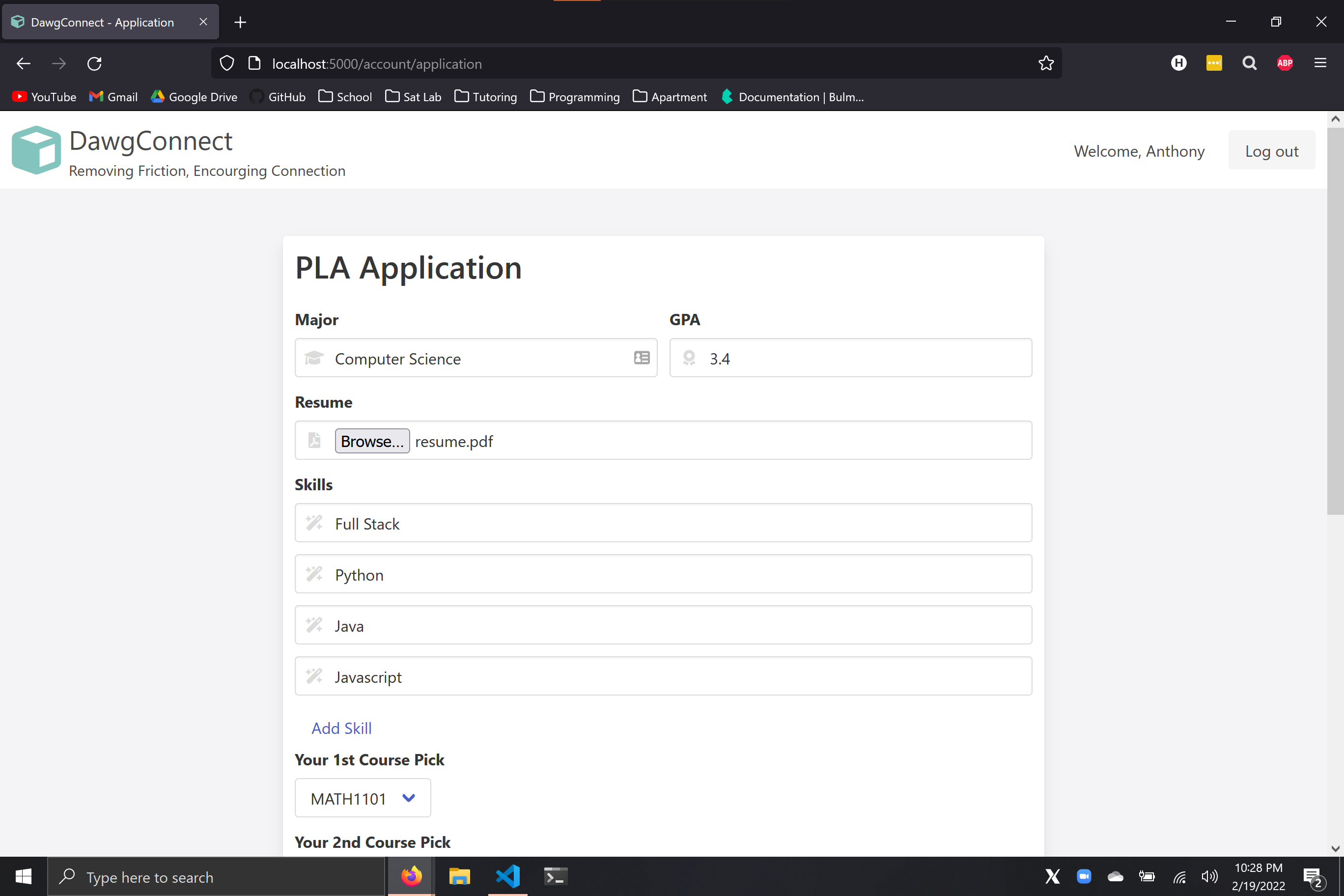Screen dimensions: 1344x896
Task: Click the contact card icon in Major field
Action: 641,358
